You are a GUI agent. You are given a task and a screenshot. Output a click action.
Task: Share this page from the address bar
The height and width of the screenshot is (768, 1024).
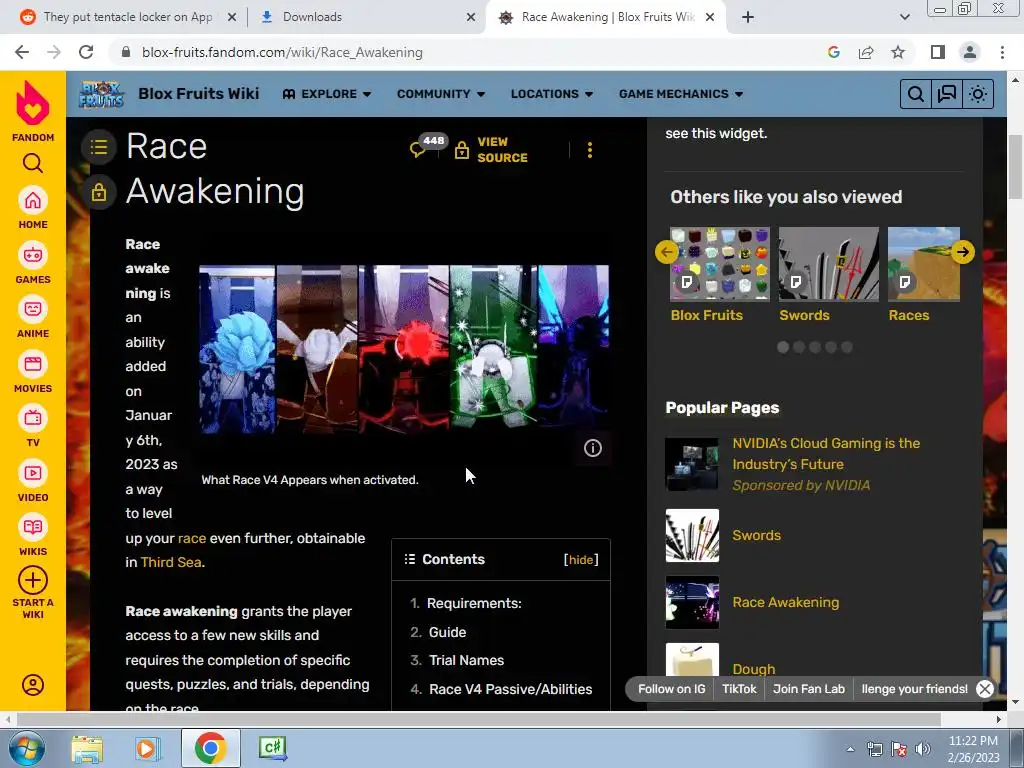(866, 52)
